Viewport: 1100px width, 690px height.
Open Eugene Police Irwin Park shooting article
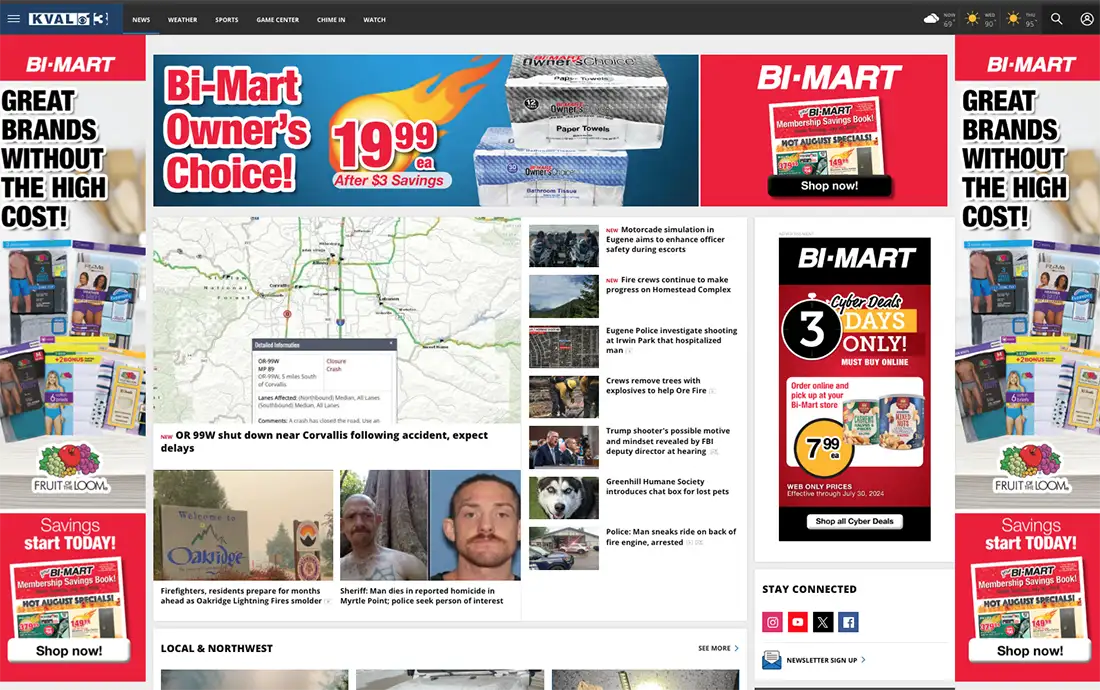(x=671, y=340)
